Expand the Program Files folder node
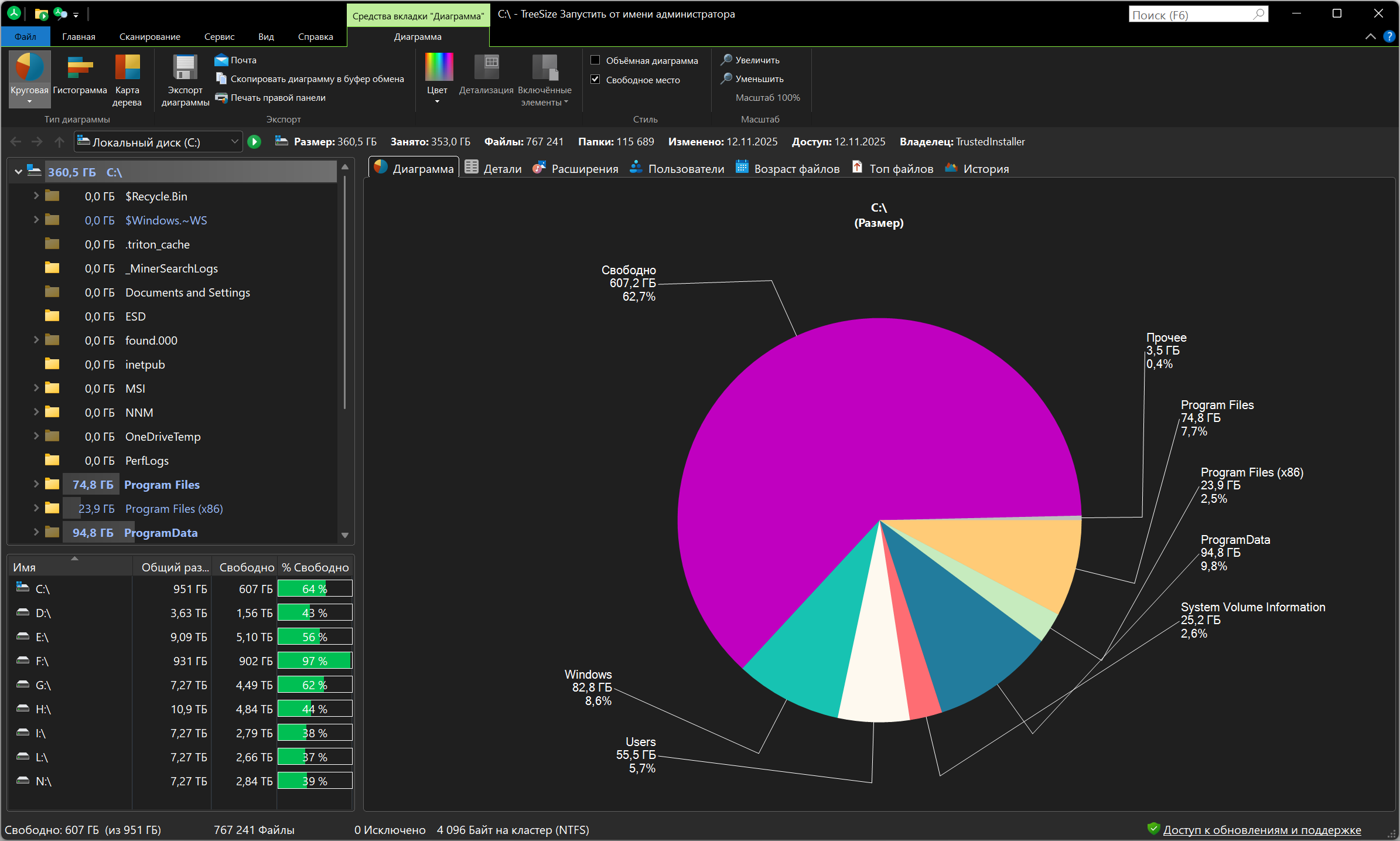This screenshot has width=1400, height=841. [36, 484]
